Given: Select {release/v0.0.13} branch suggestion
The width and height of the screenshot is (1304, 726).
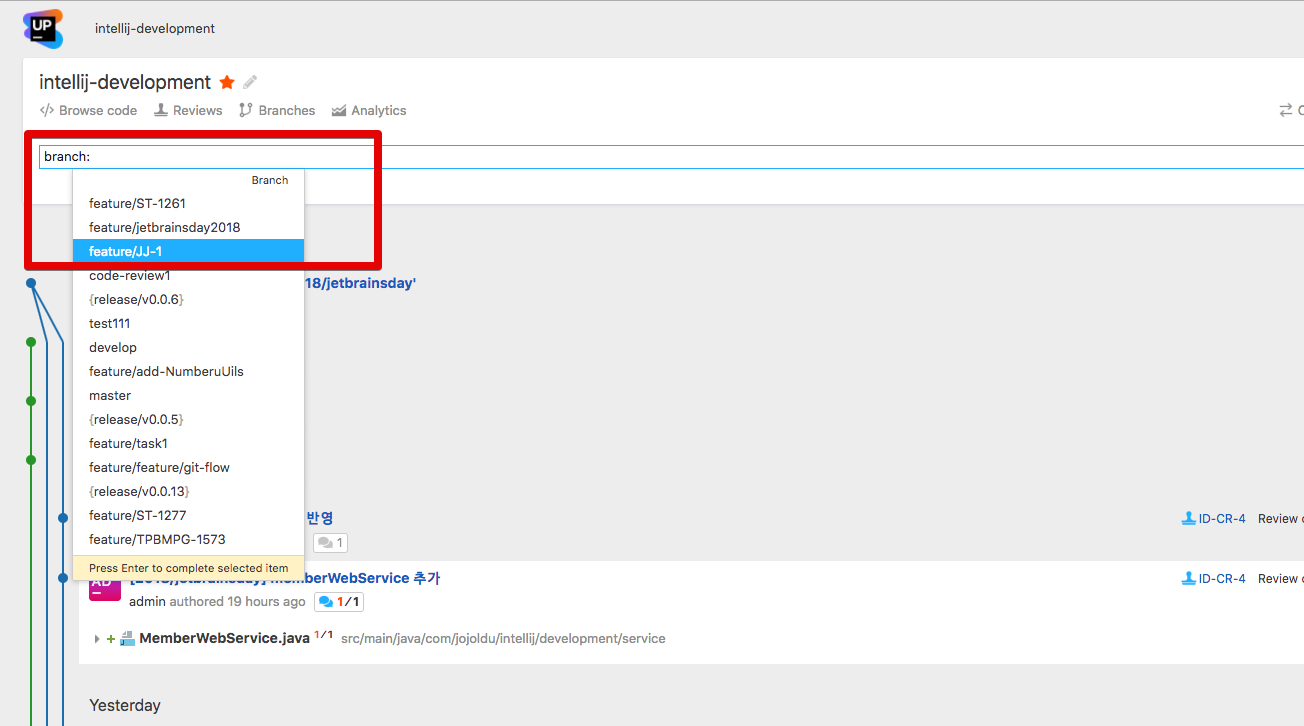Looking at the screenshot, I should [188, 491].
